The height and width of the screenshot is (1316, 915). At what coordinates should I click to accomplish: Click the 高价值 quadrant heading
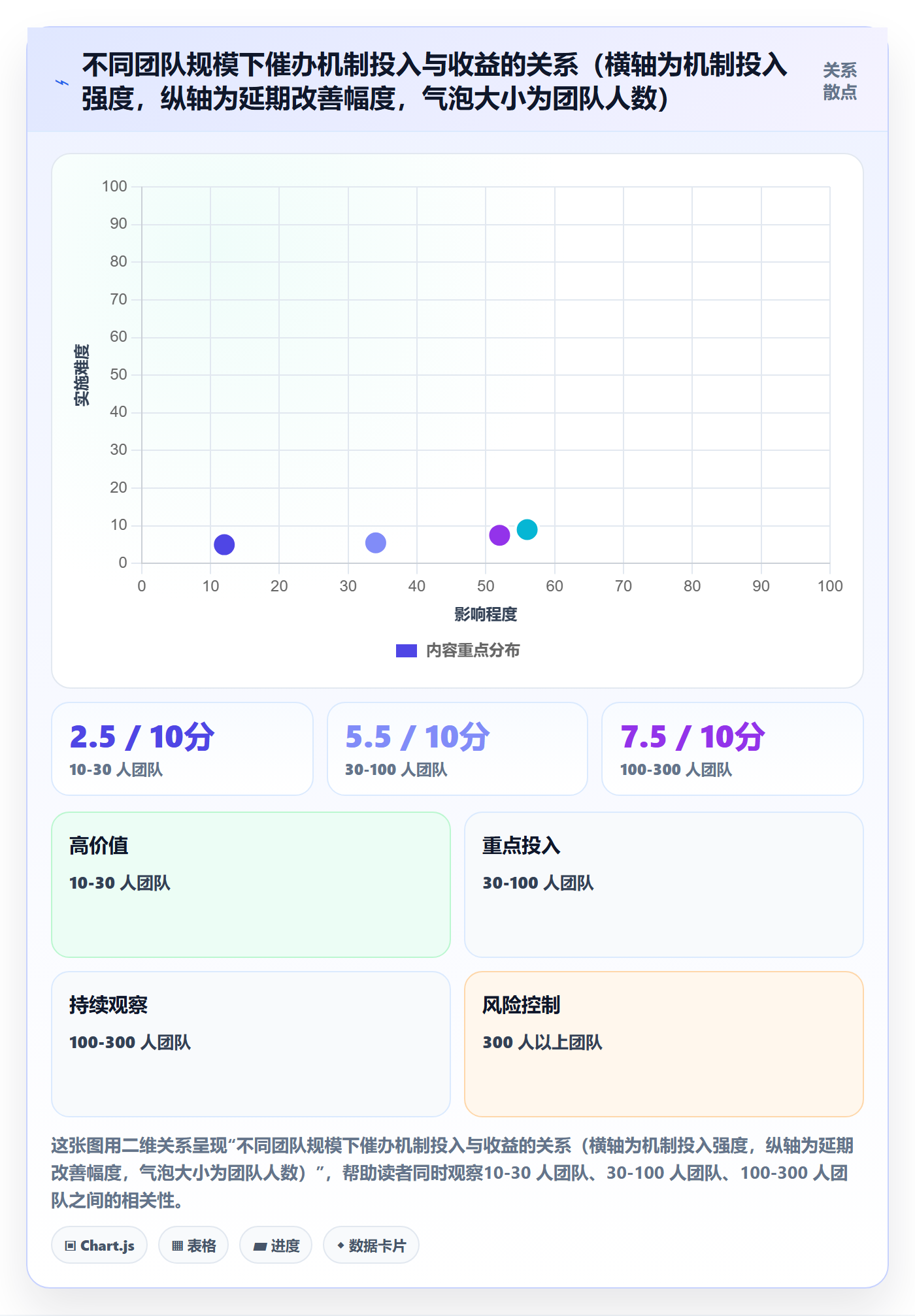click(99, 846)
